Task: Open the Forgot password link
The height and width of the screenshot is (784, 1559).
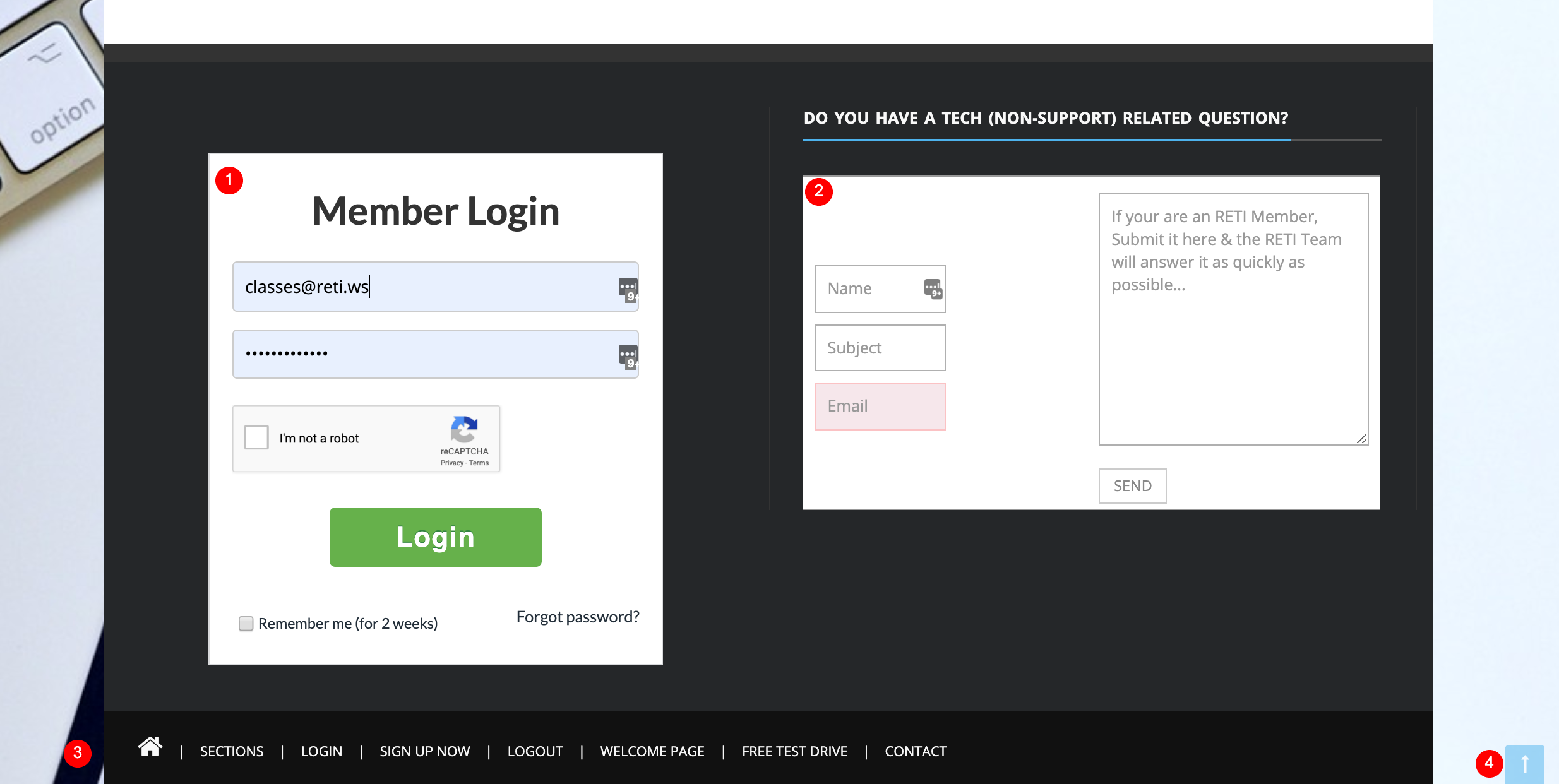Action: point(578,617)
